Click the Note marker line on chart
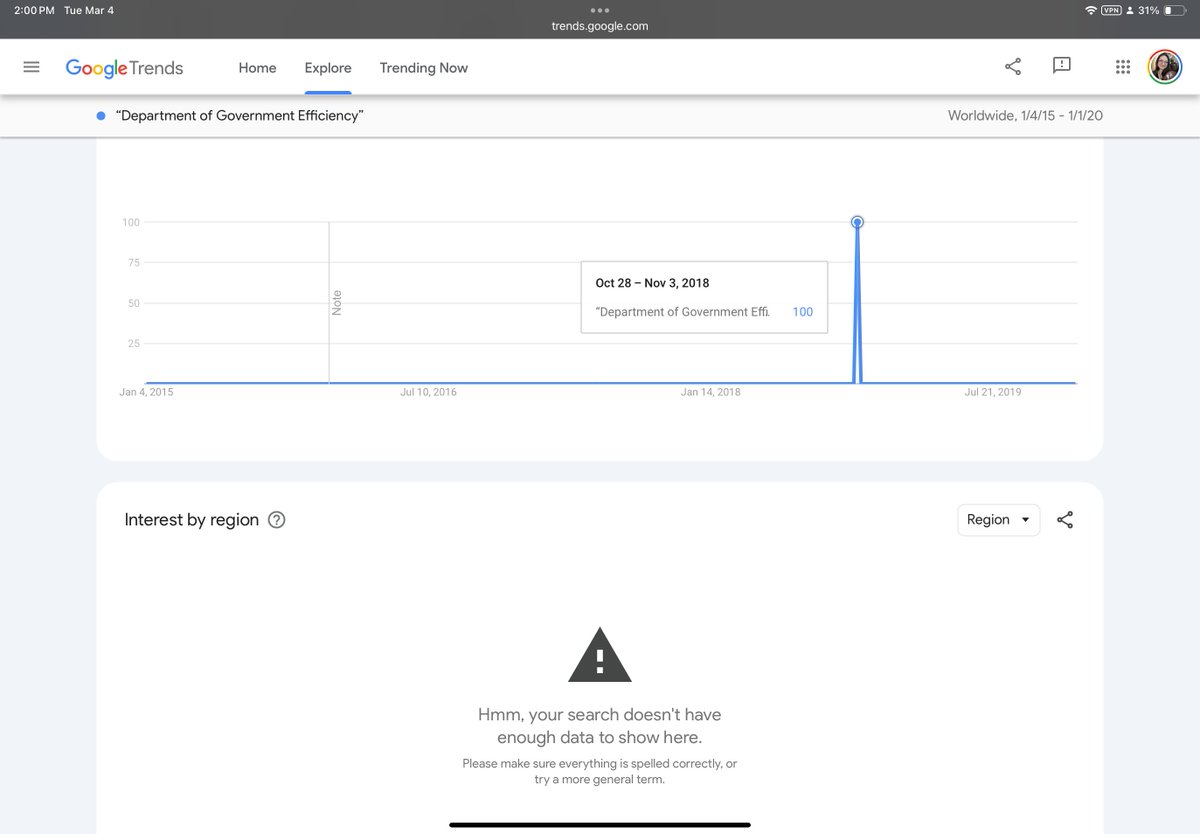 [330, 302]
